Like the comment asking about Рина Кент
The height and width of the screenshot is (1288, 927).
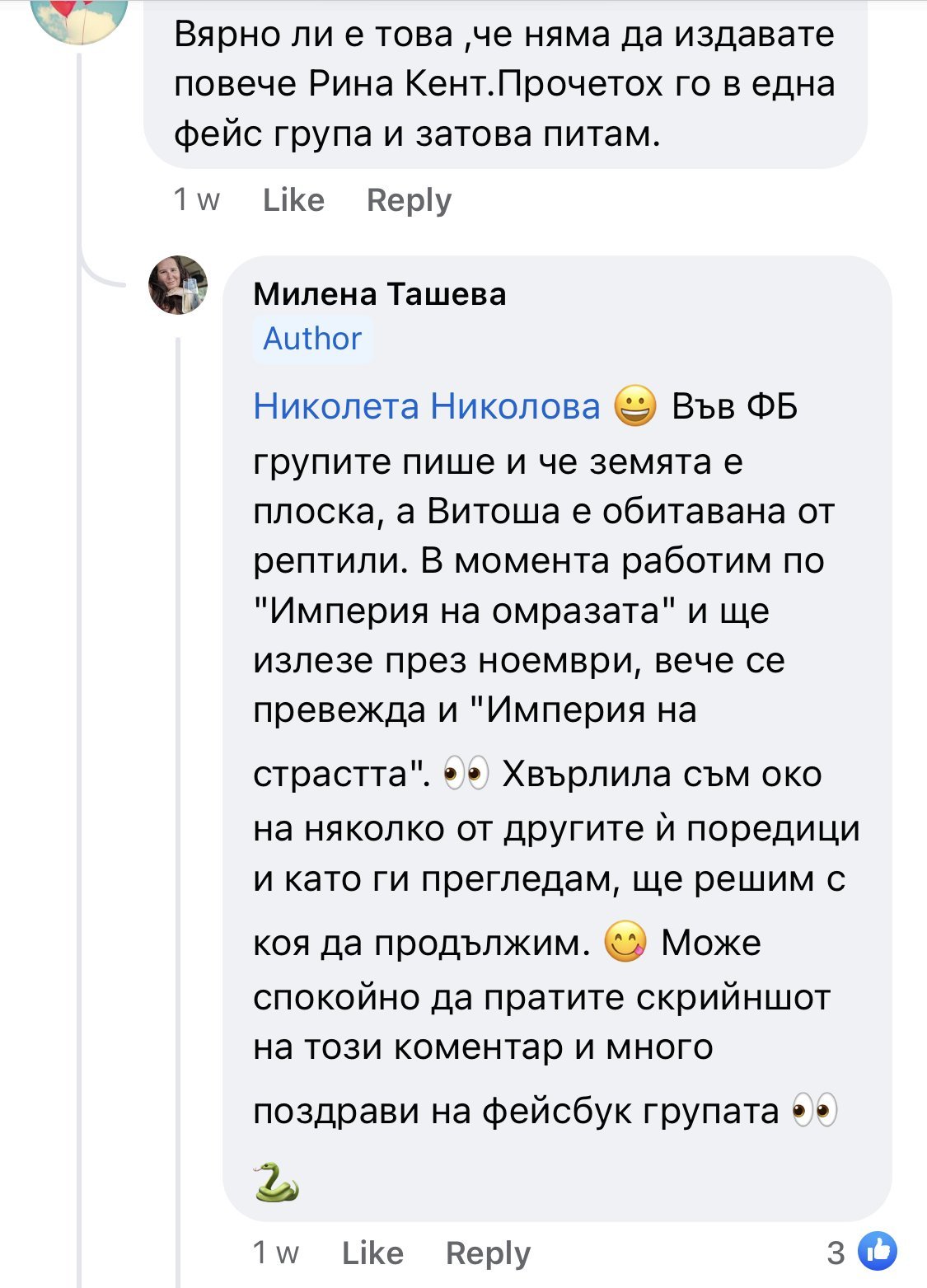click(293, 200)
